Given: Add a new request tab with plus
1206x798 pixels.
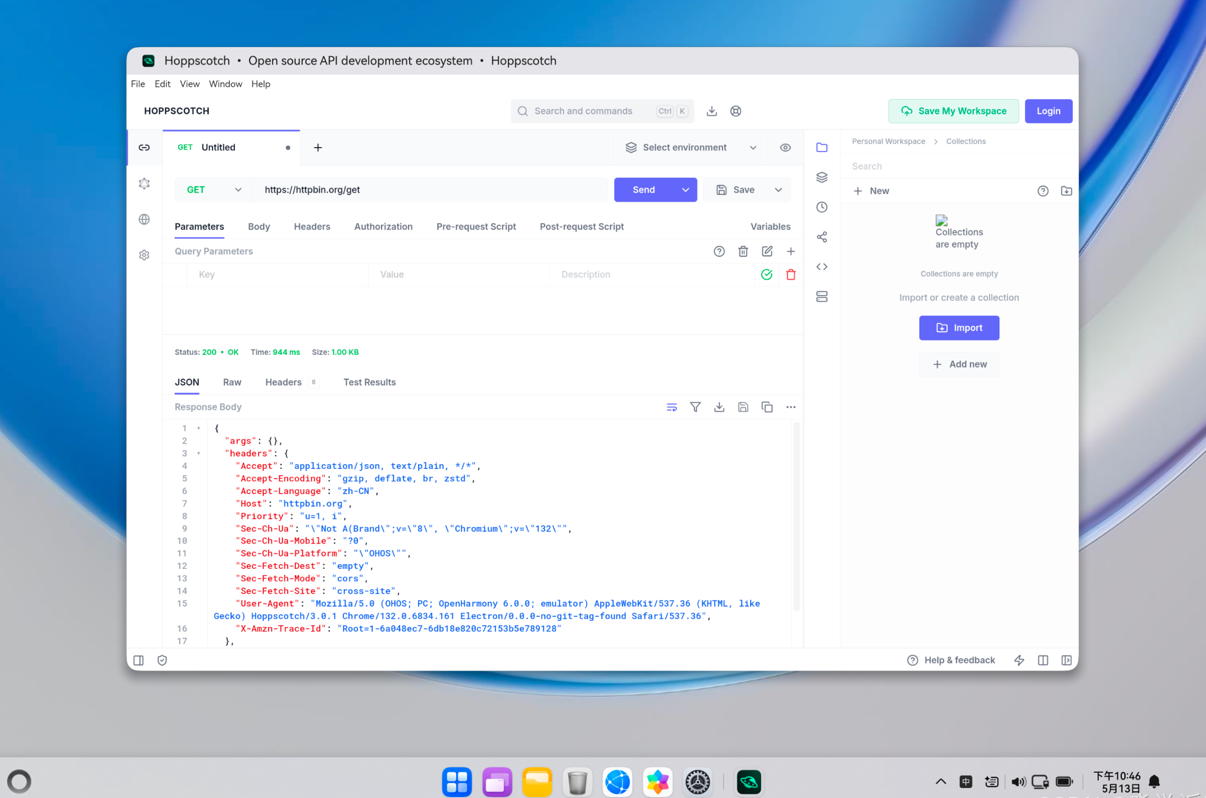Looking at the screenshot, I should (318, 148).
